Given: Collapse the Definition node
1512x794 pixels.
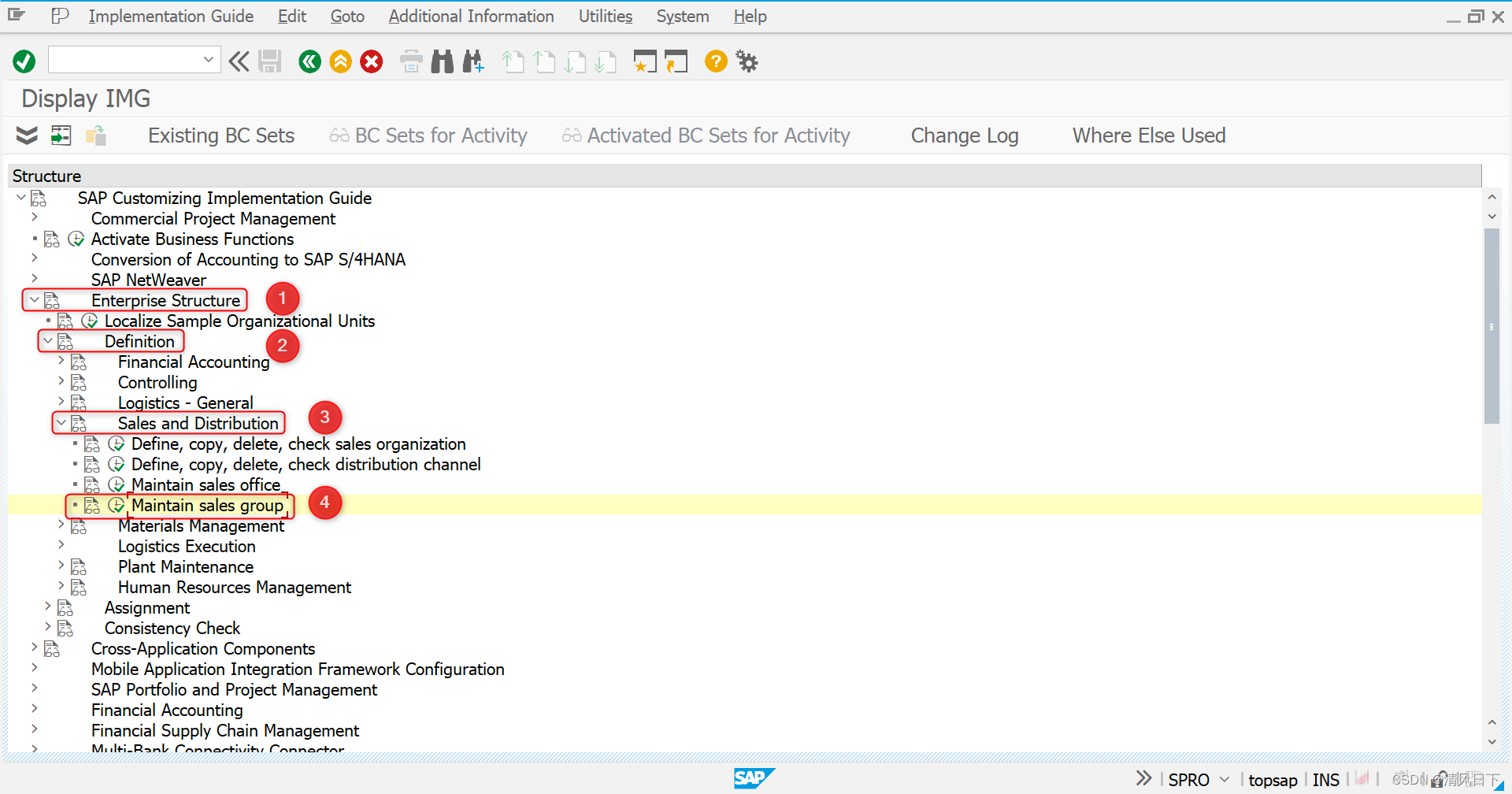Looking at the screenshot, I should click(x=47, y=340).
